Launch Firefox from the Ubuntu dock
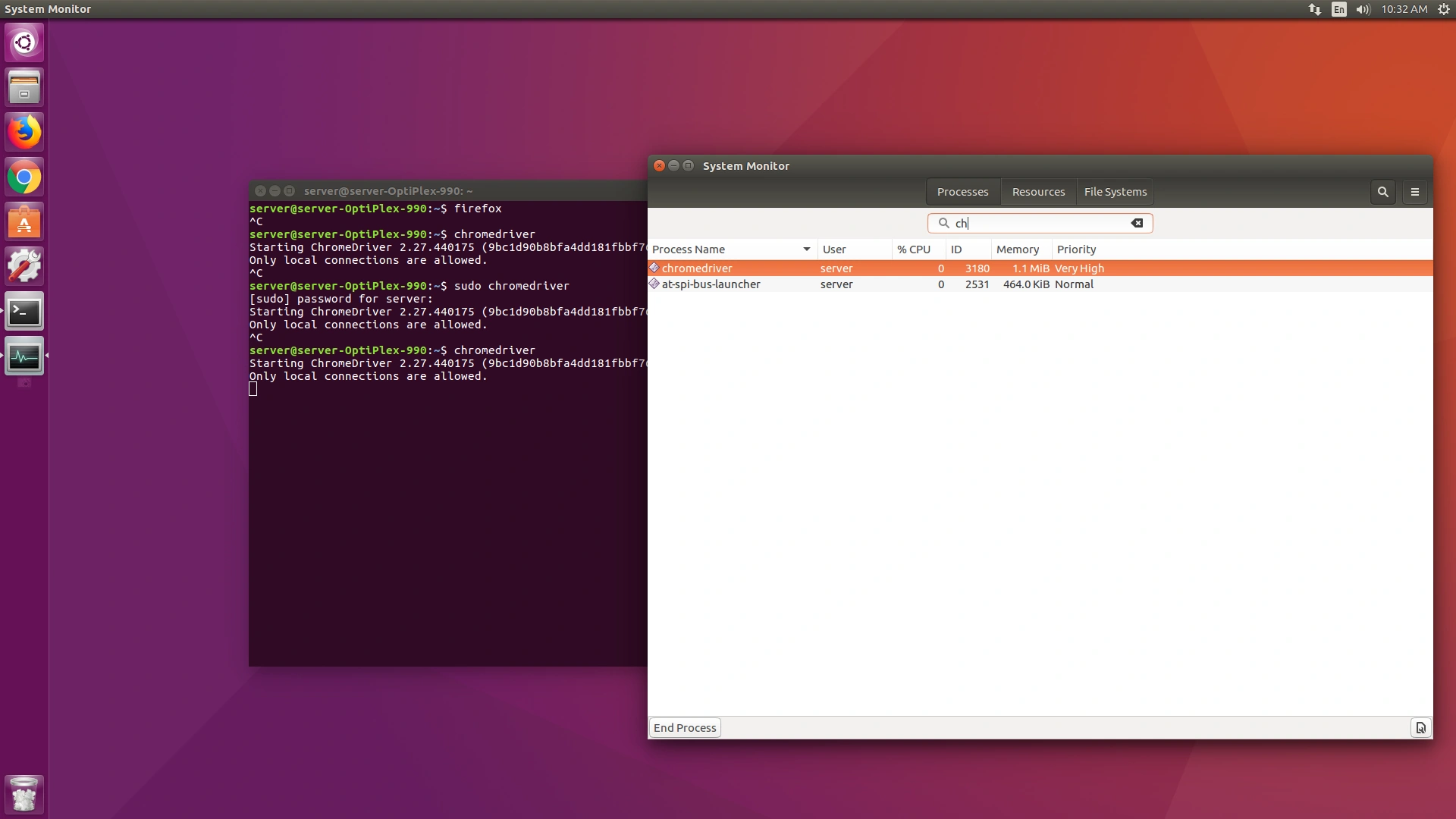The height and width of the screenshot is (819, 1456). (x=24, y=131)
